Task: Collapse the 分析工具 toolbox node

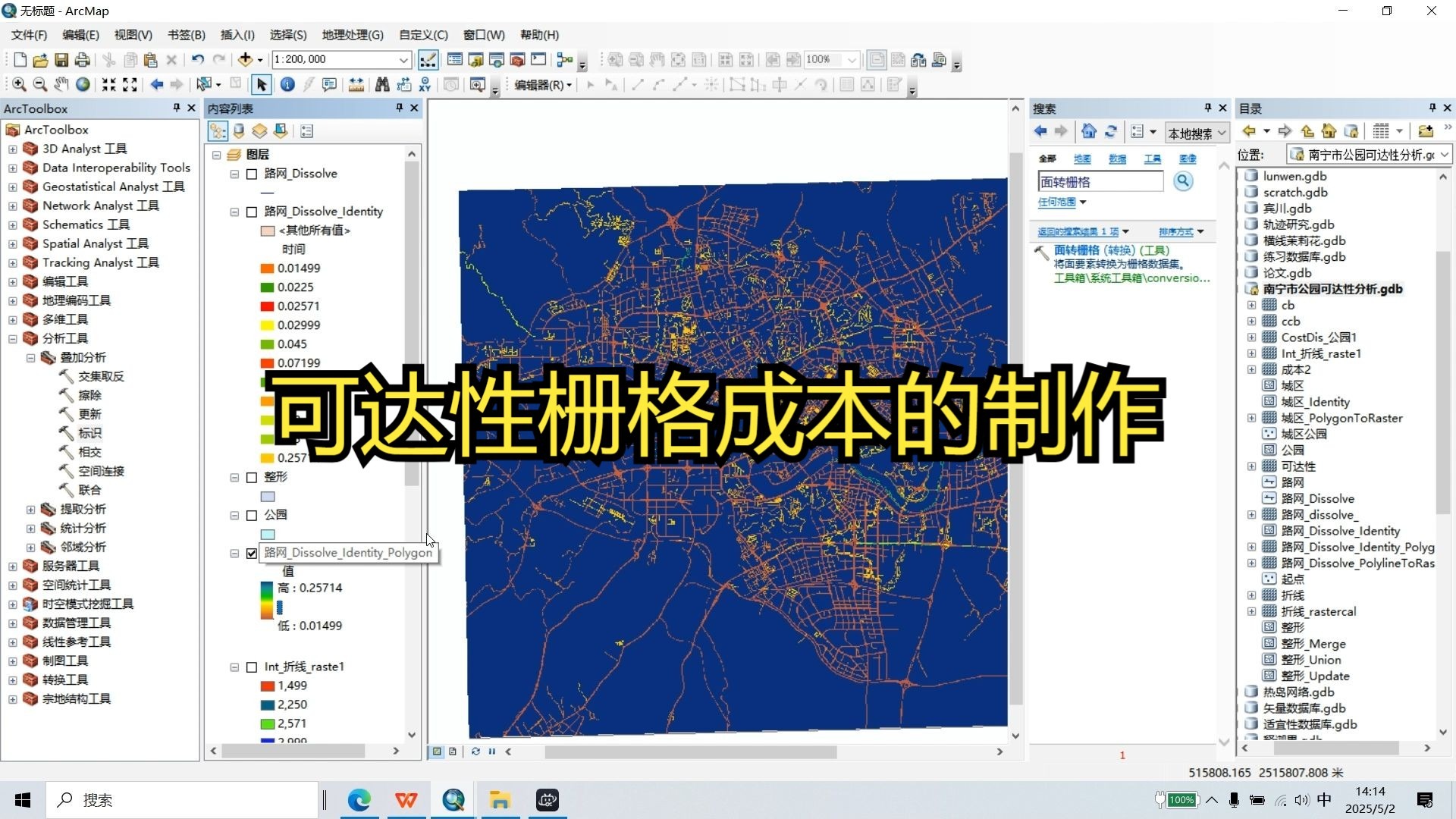Action: point(12,338)
